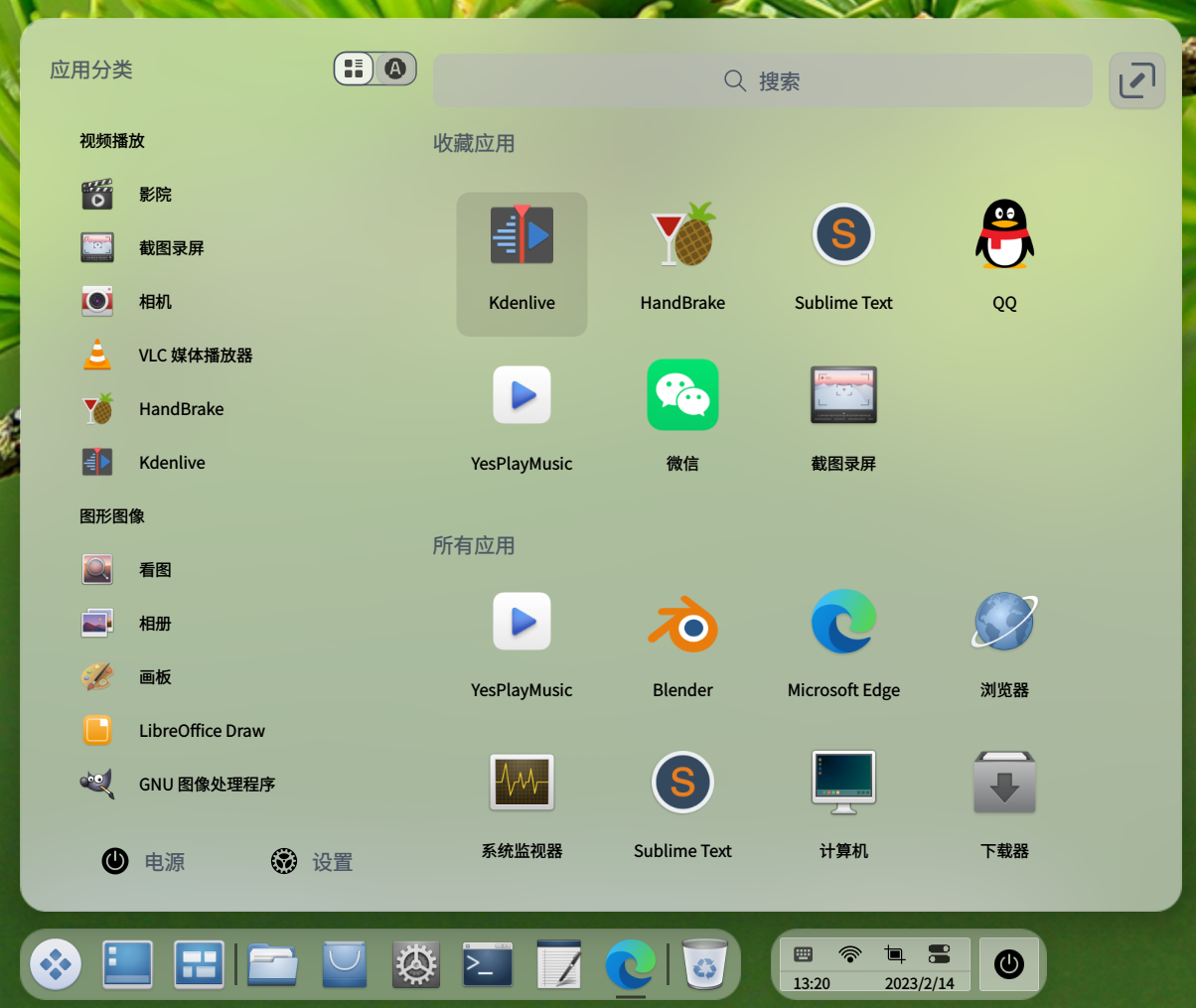
Task: Open Kdenlive in favorites grid
Action: (522, 263)
